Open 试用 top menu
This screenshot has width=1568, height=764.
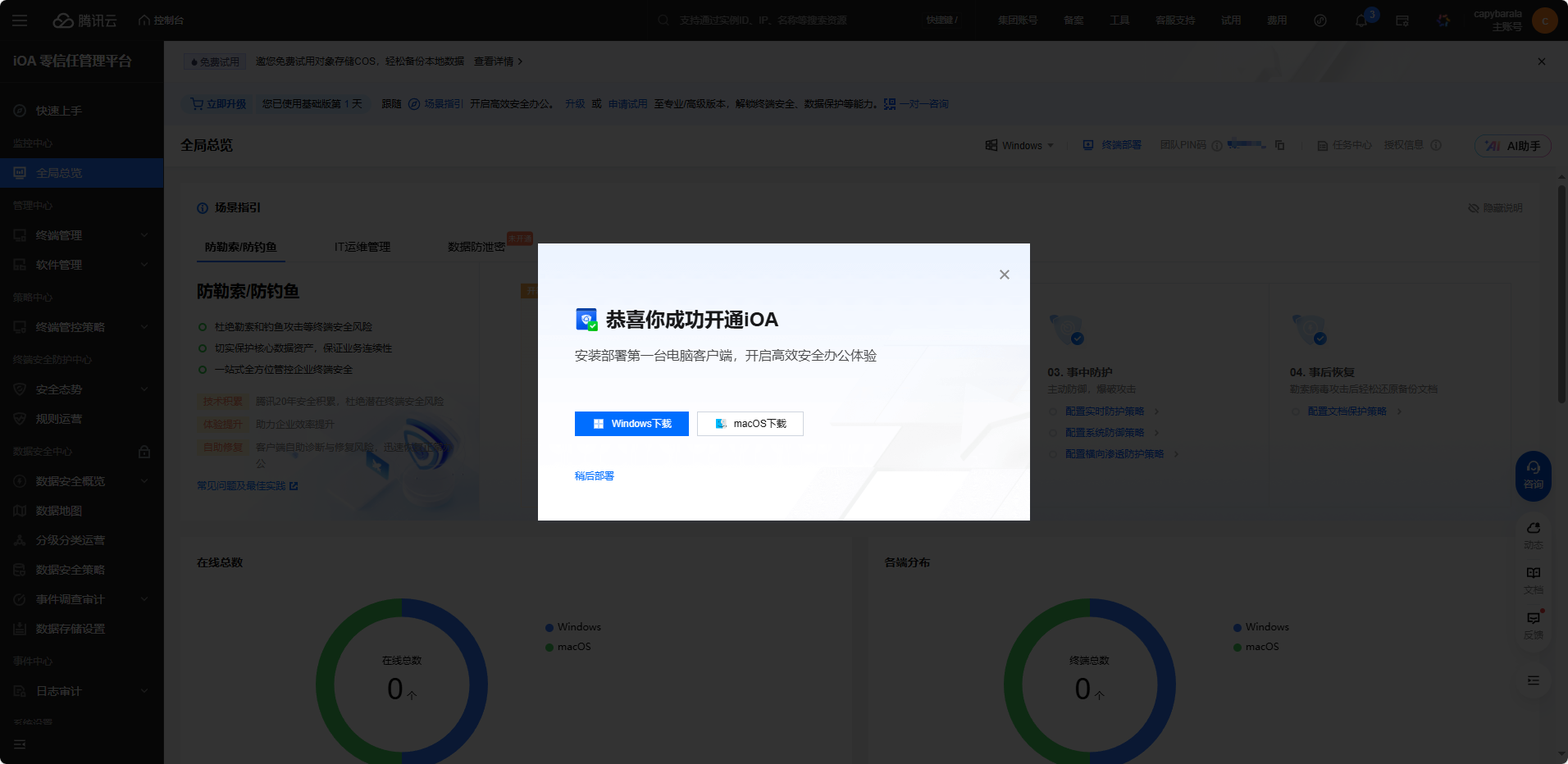pyautogui.click(x=1231, y=20)
